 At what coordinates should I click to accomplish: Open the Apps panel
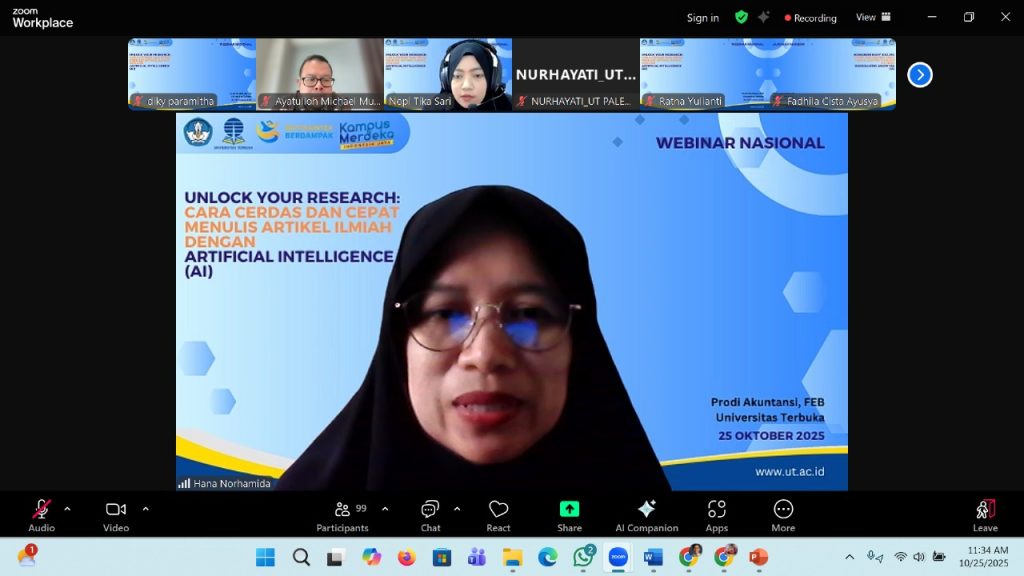pos(716,514)
